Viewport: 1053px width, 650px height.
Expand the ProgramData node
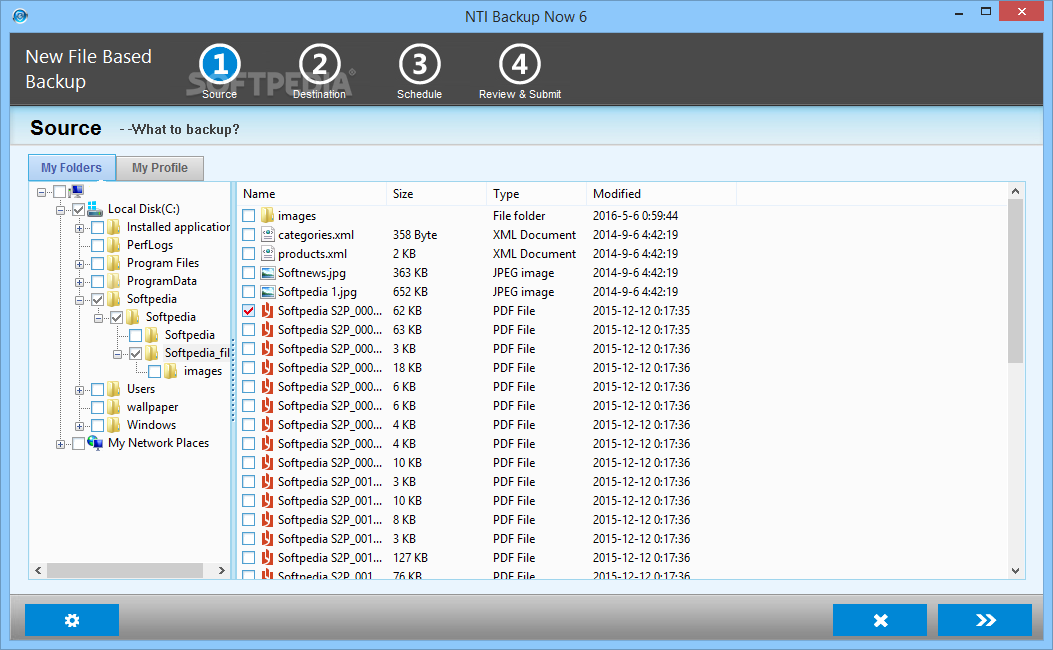pos(79,282)
